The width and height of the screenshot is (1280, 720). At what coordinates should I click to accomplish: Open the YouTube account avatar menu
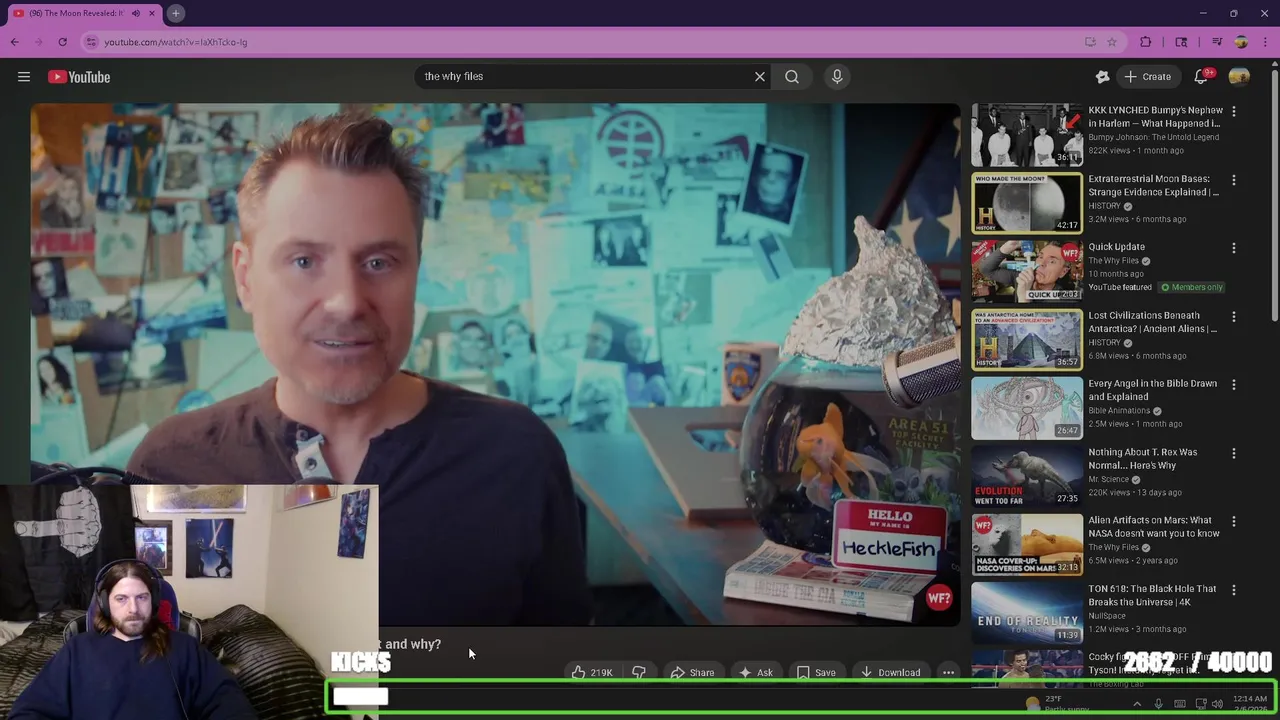point(1239,77)
